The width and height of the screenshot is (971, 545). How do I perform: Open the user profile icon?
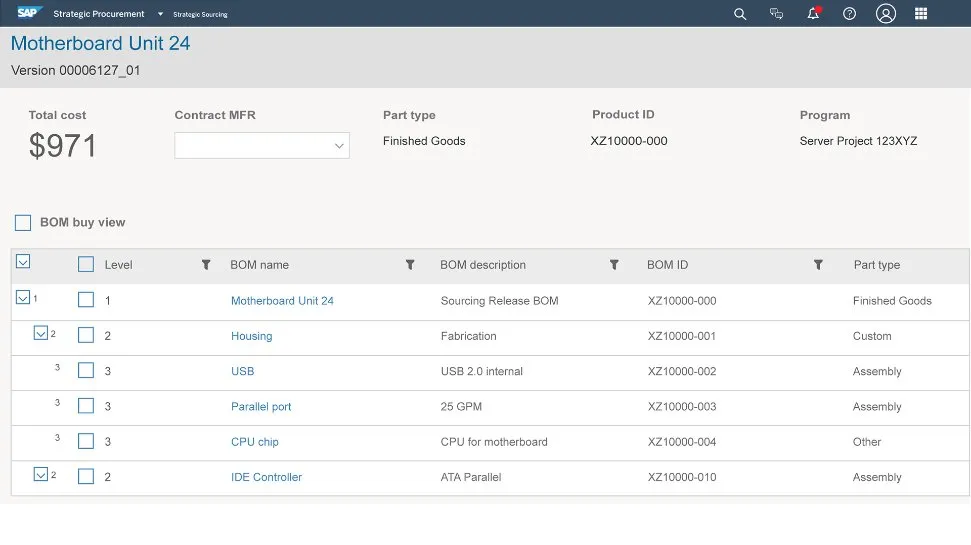click(885, 14)
